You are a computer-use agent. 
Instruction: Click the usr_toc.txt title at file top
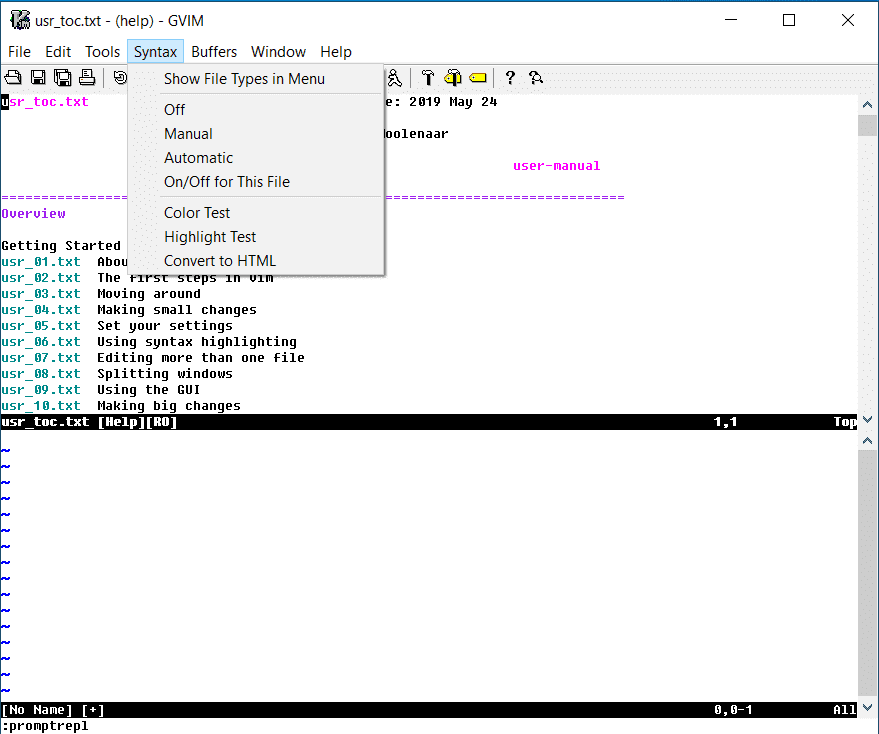45,102
